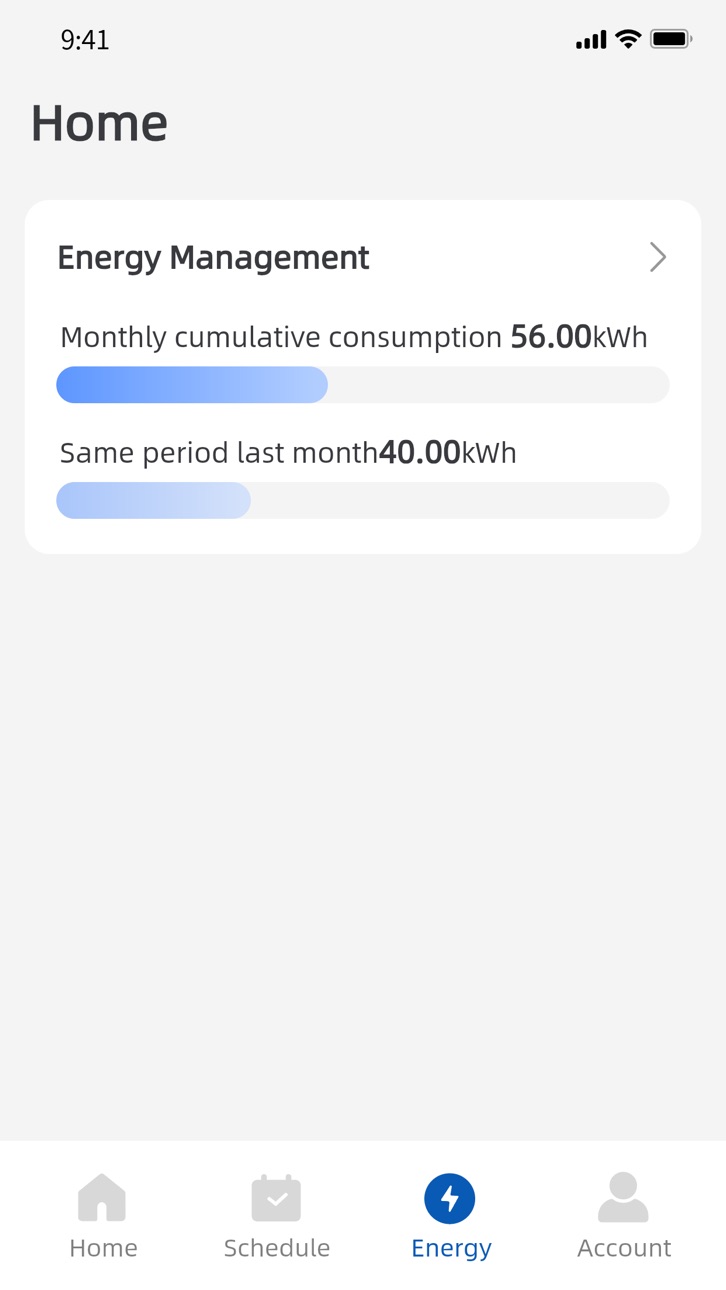
Task: Check the battery status icon
Action: tap(671, 40)
